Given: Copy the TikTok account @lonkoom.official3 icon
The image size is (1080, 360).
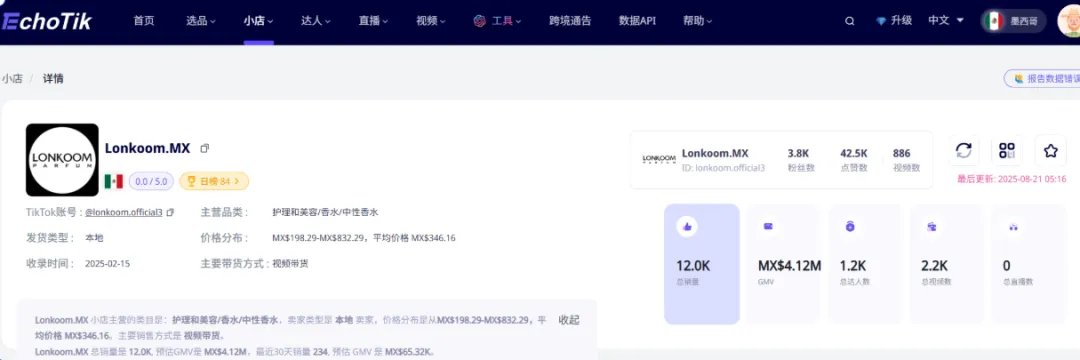Looking at the screenshot, I should pyautogui.click(x=170, y=213).
